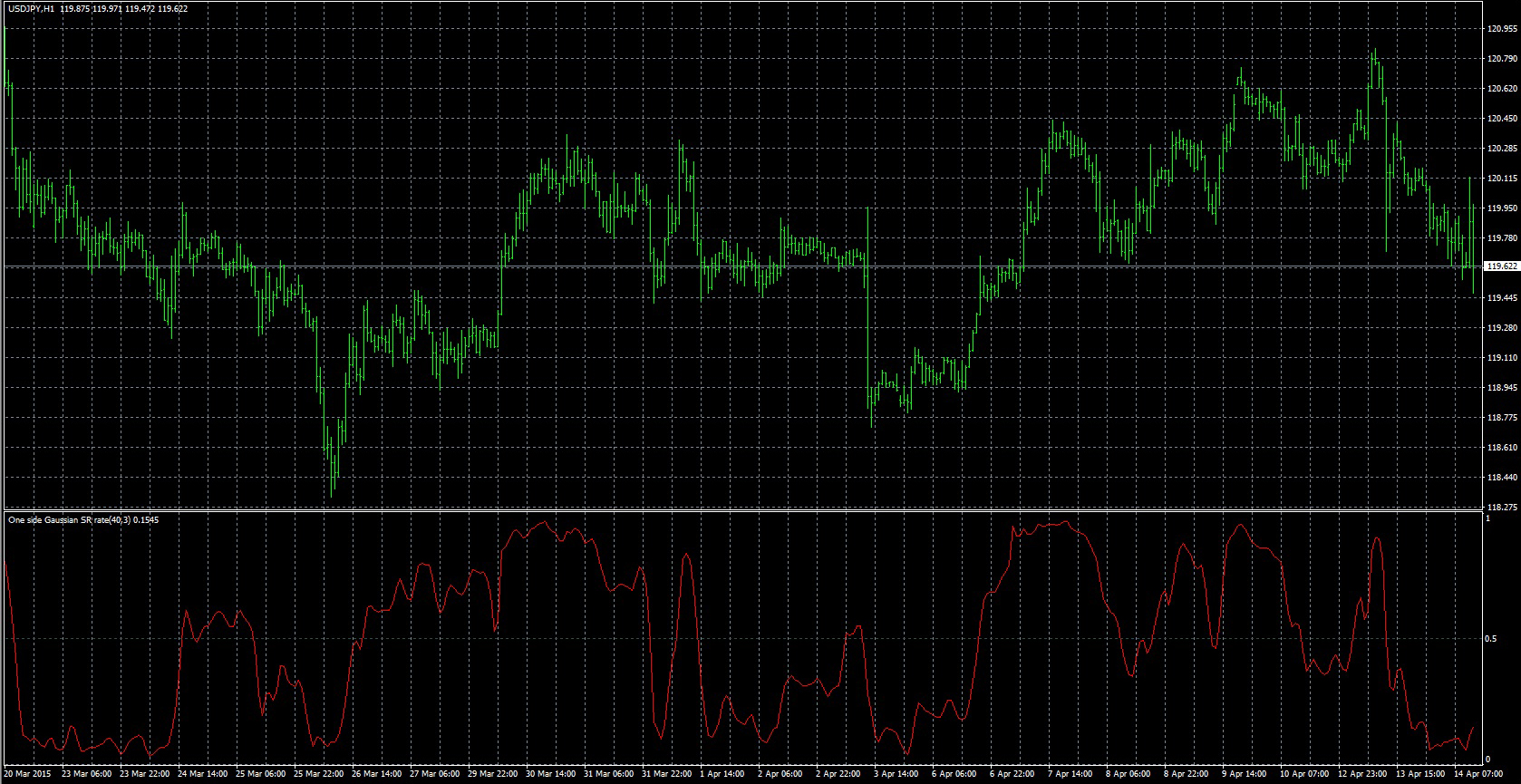The image size is (1521, 784).
Task: Click the 119.280 price scale label
Action: [x=1502, y=327]
